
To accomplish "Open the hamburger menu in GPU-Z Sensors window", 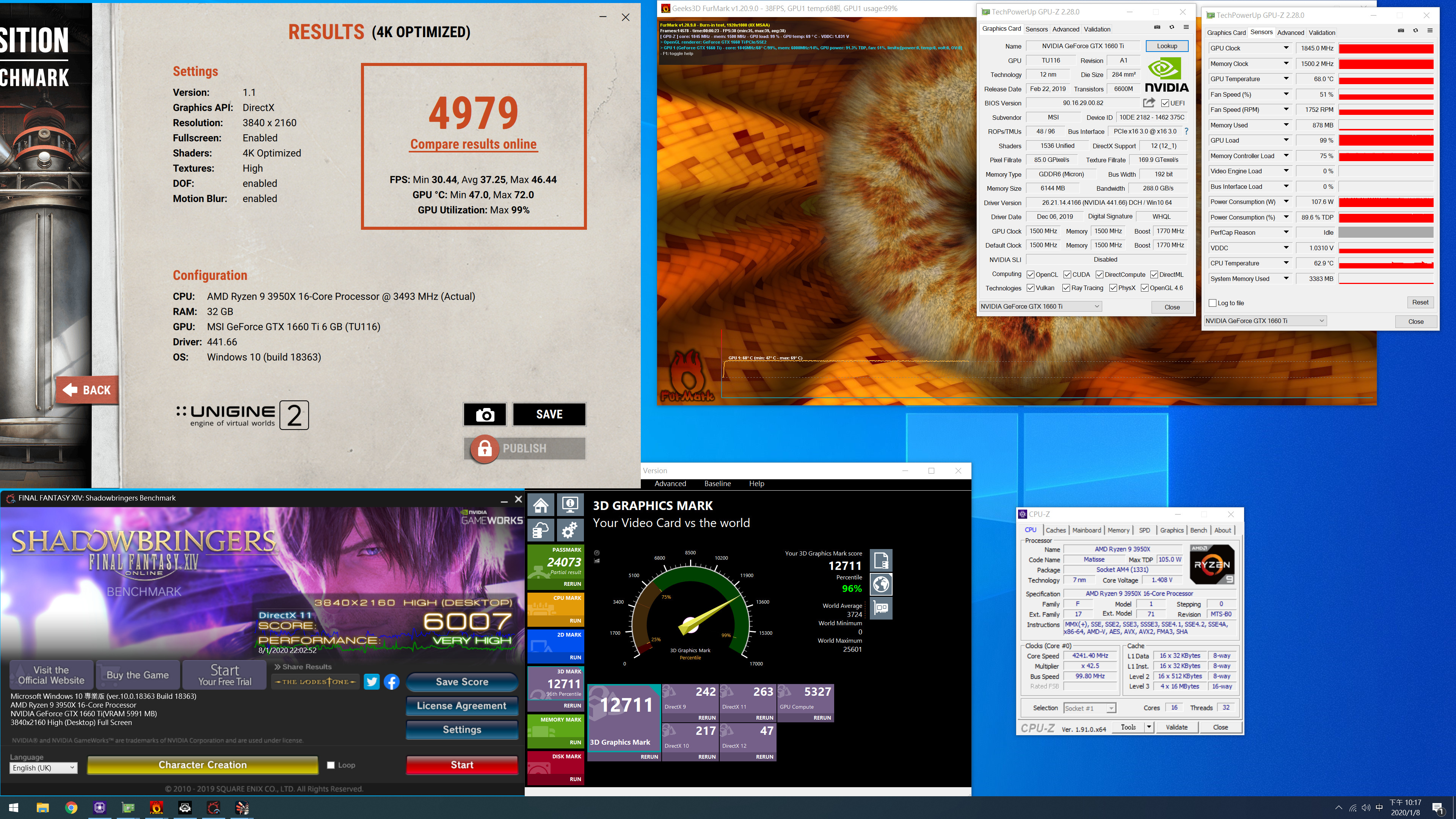I will point(1429,30).
